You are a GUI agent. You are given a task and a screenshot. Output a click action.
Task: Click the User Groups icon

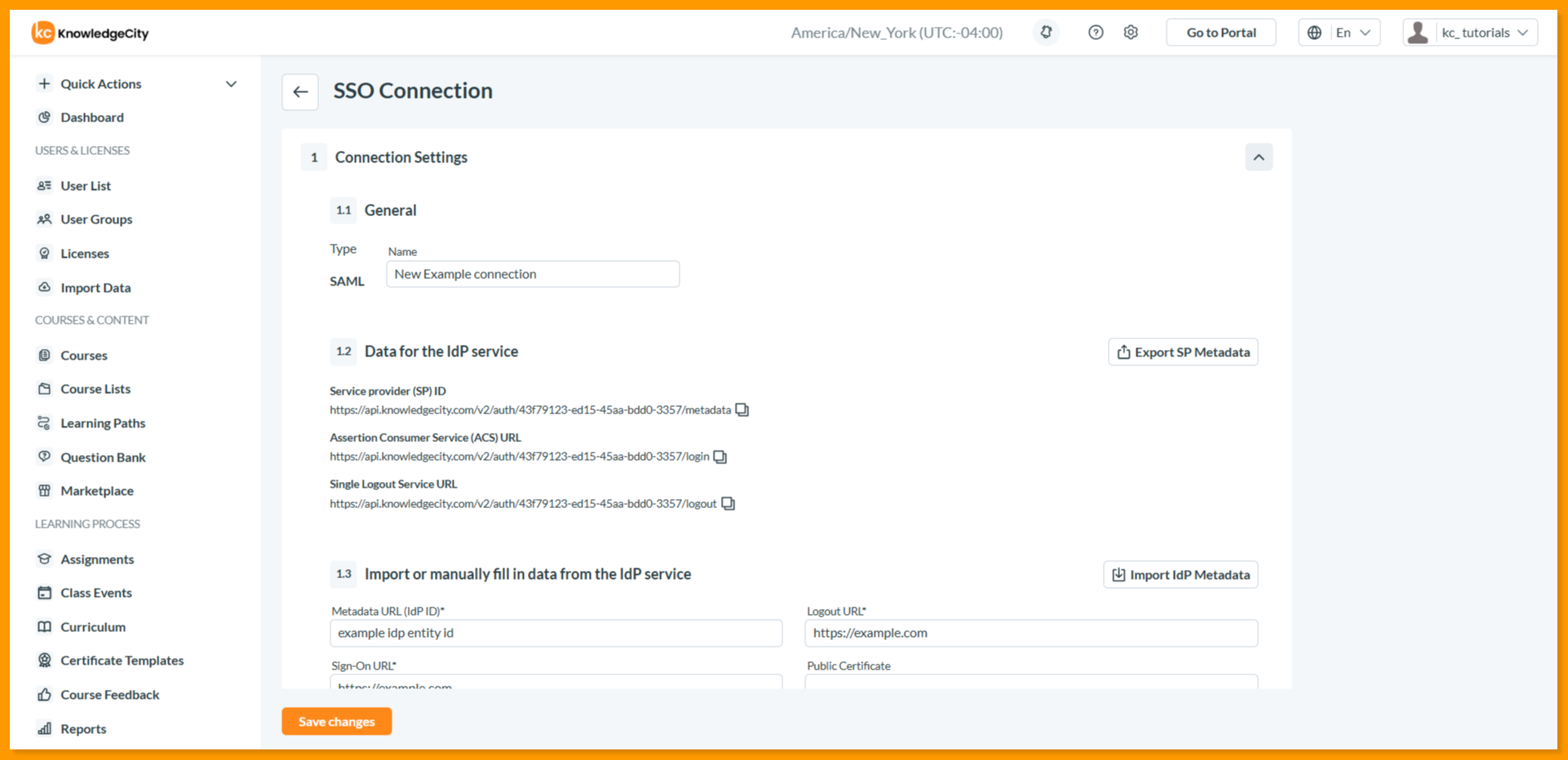point(45,219)
